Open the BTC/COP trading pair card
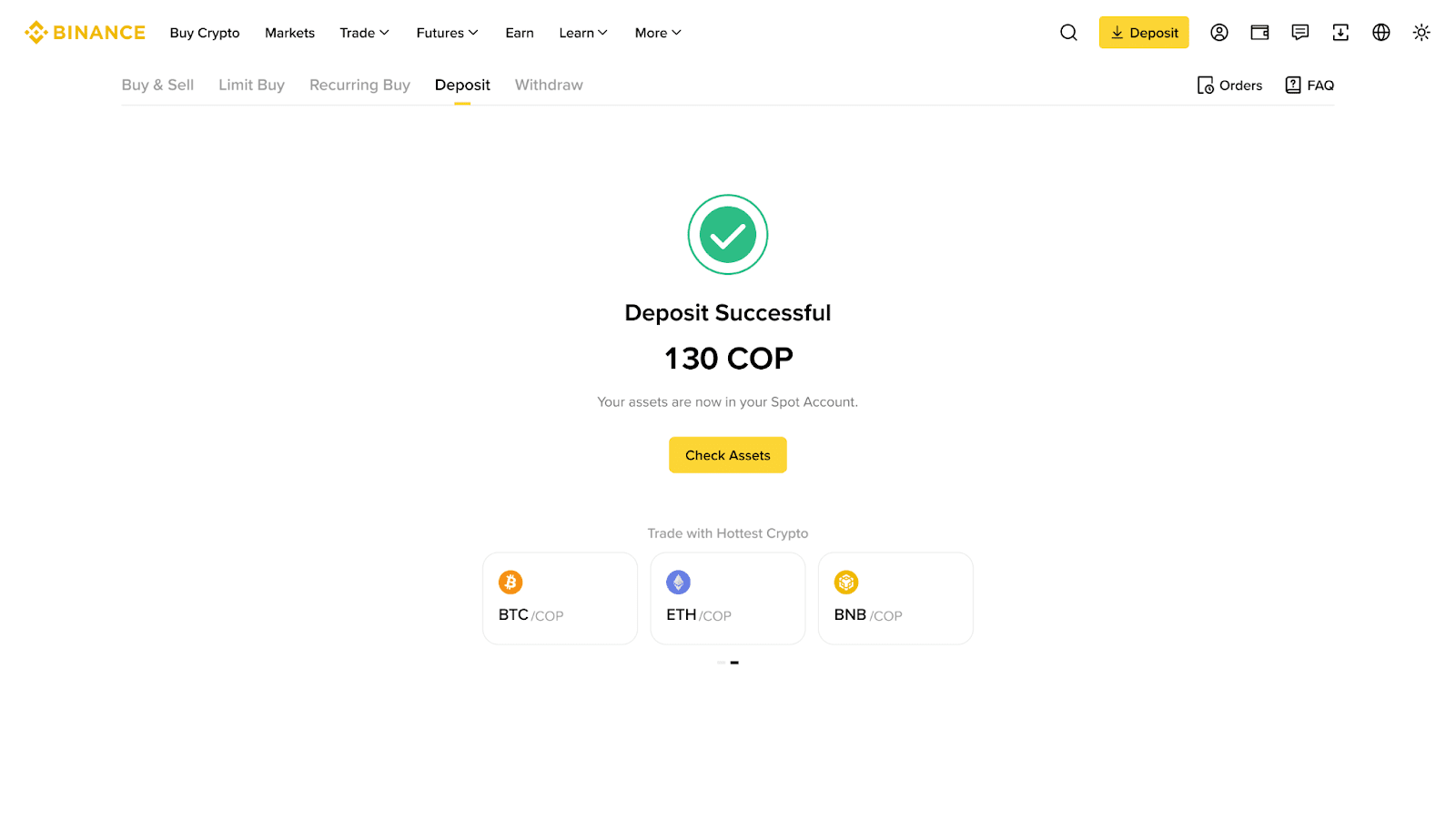1456x821 pixels. (x=560, y=598)
